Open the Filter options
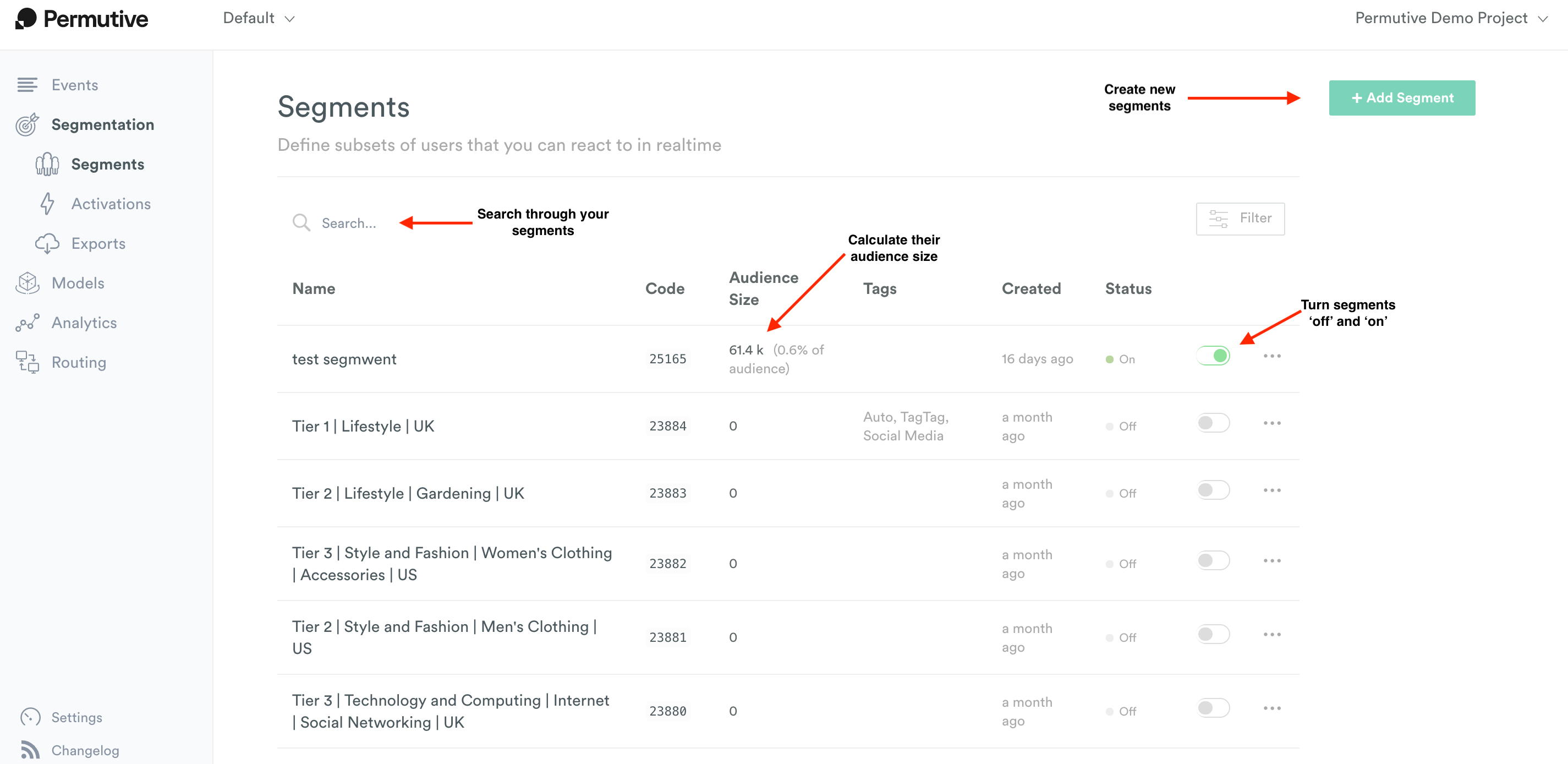Viewport: 1568px width, 764px height. (1240, 219)
